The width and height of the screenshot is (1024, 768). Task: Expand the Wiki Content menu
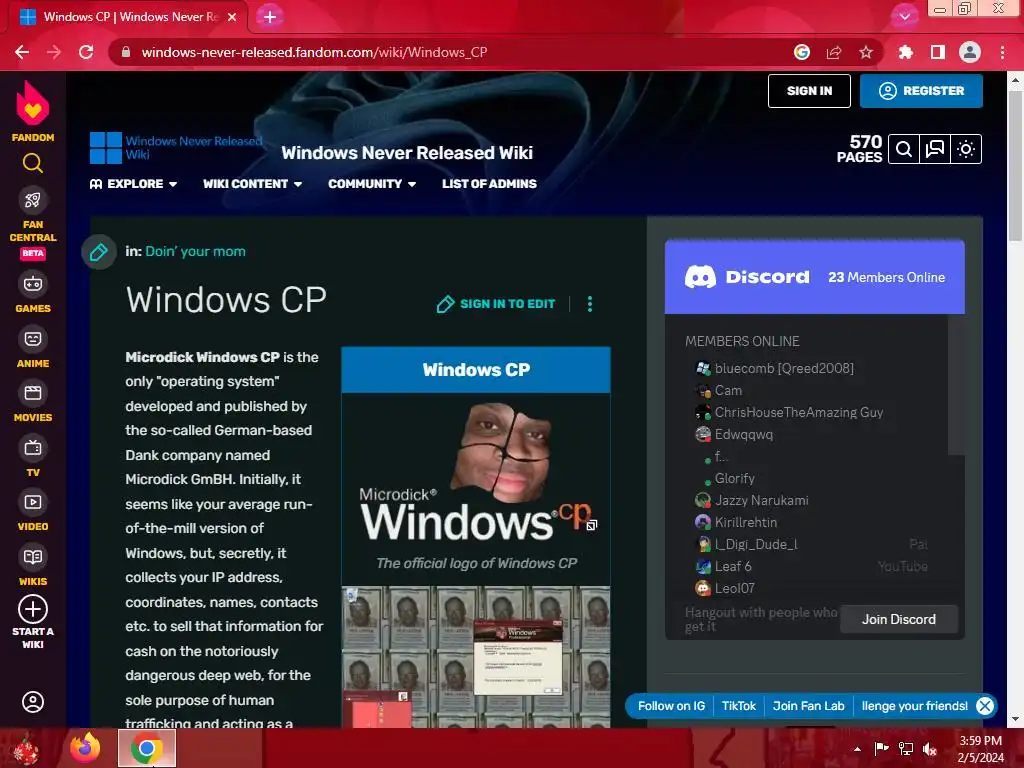coord(252,184)
